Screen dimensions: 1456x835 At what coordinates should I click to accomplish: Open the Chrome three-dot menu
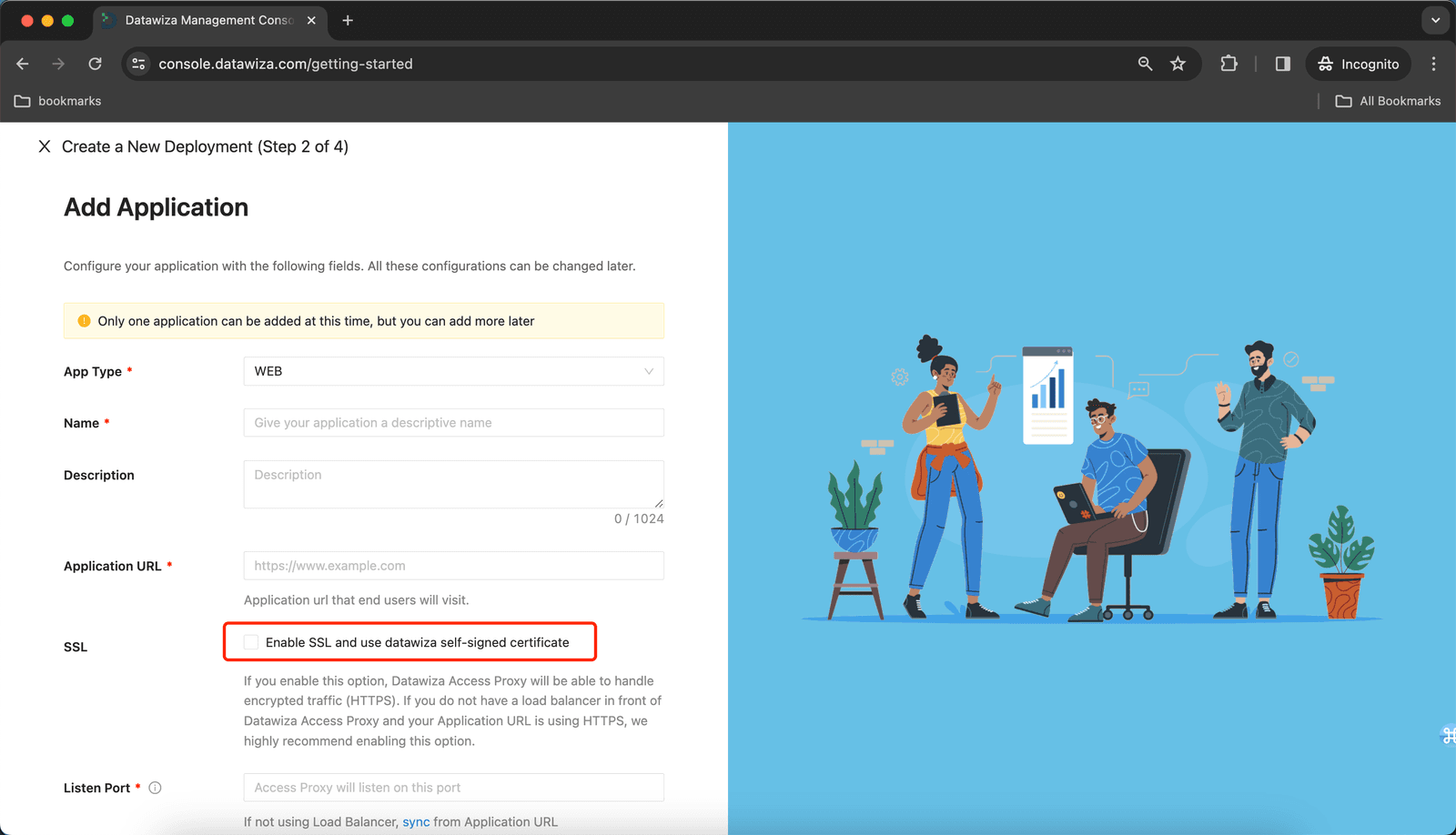(1433, 64)
